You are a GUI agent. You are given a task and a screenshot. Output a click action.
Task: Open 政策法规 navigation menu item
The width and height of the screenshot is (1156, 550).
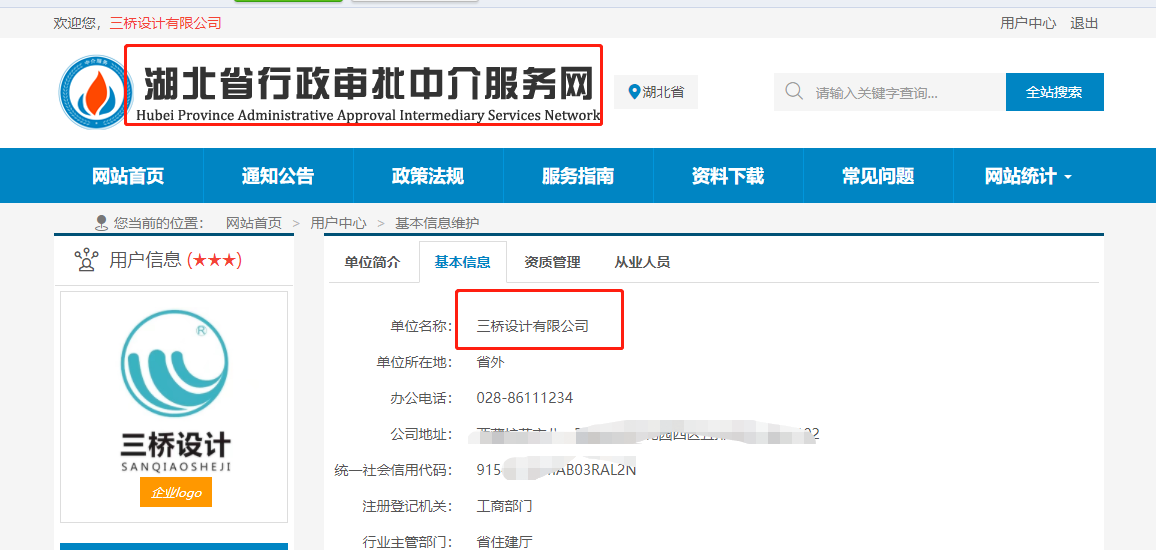428,176
